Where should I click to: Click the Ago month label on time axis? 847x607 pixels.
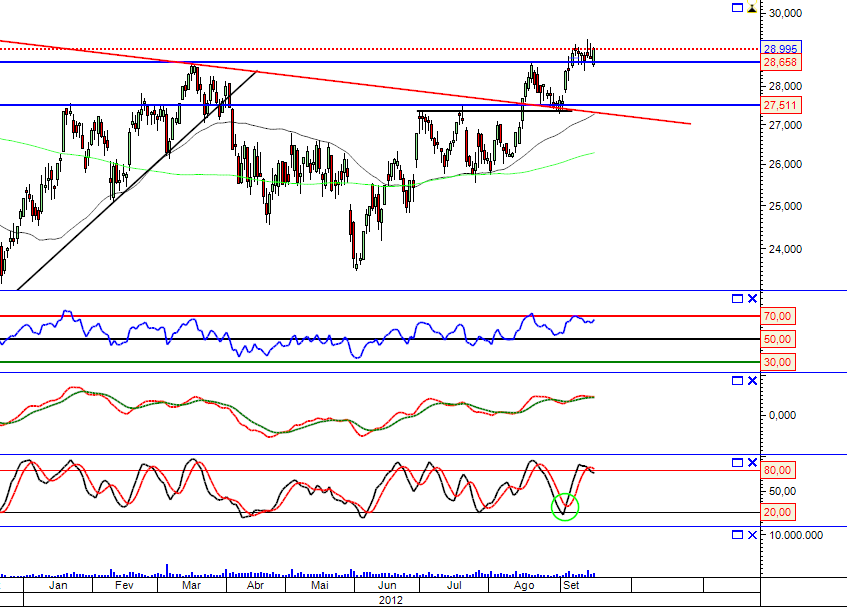[524, 585]
